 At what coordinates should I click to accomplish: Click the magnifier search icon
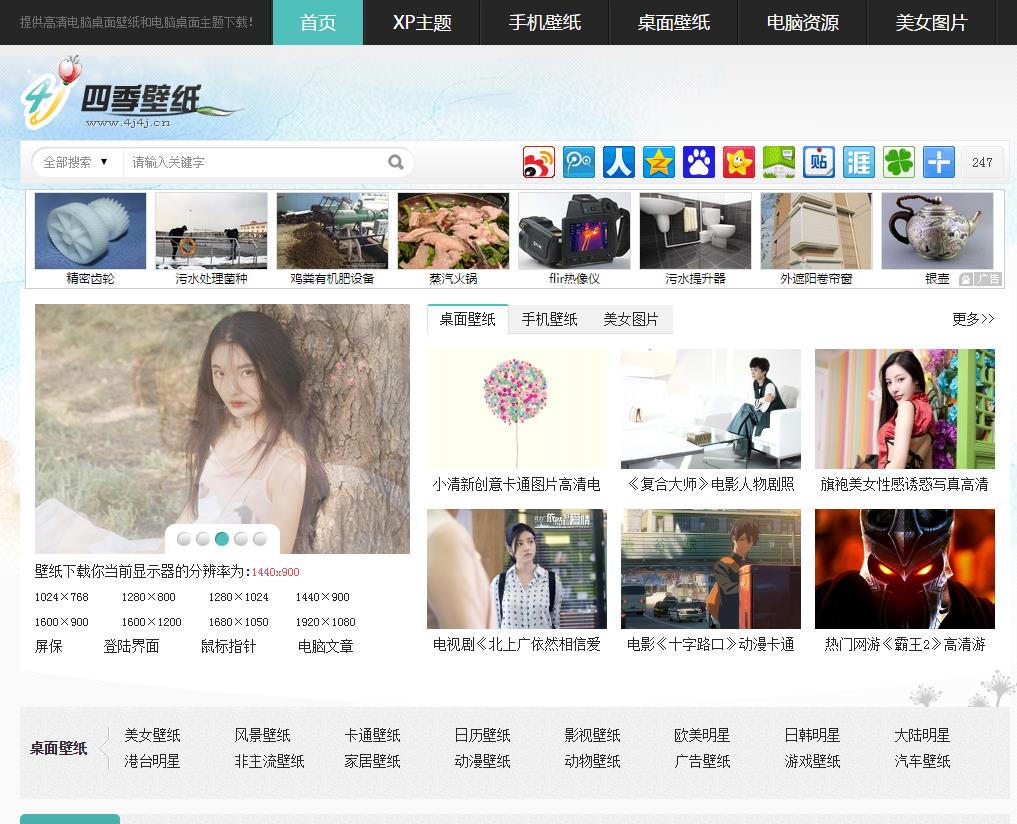coord(395,162)
